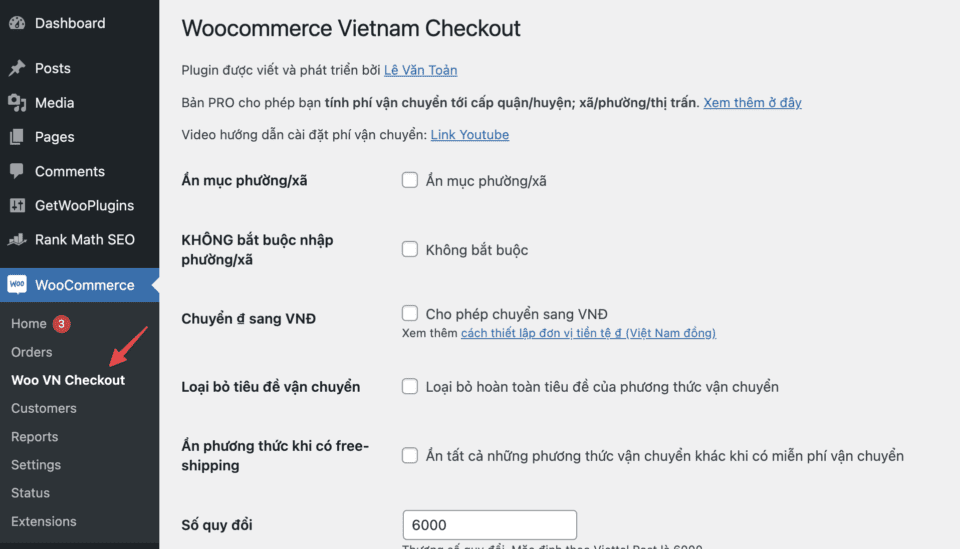
Task: Click the Pages icon in sidebar
Action: [x=17, y=137]
